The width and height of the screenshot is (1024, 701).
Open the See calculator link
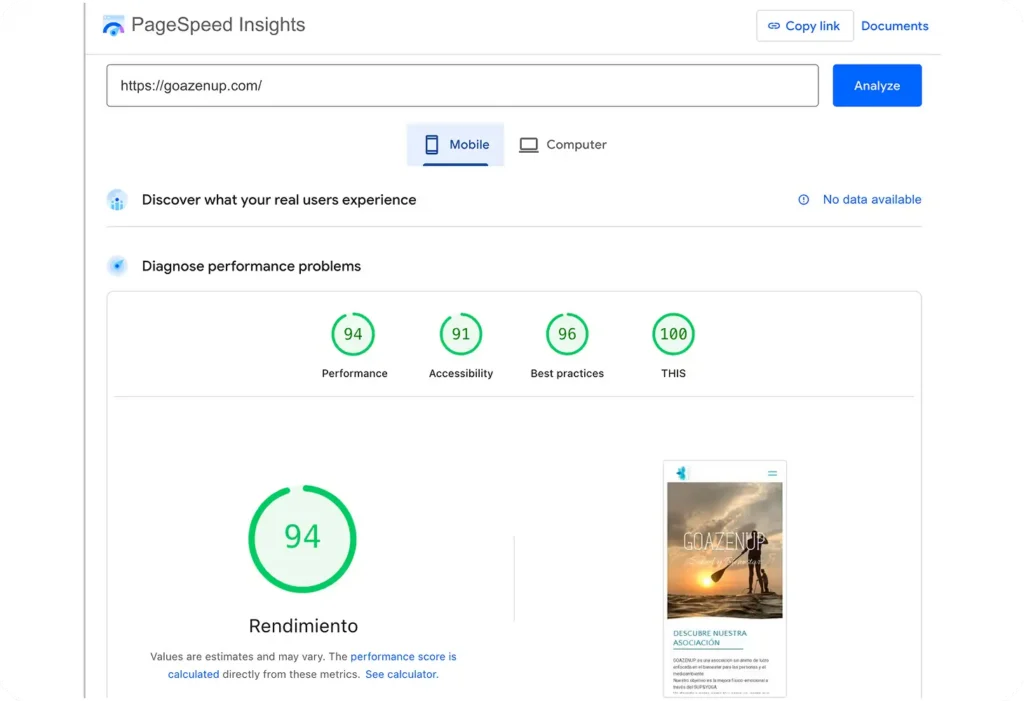(x=401, y=674)
